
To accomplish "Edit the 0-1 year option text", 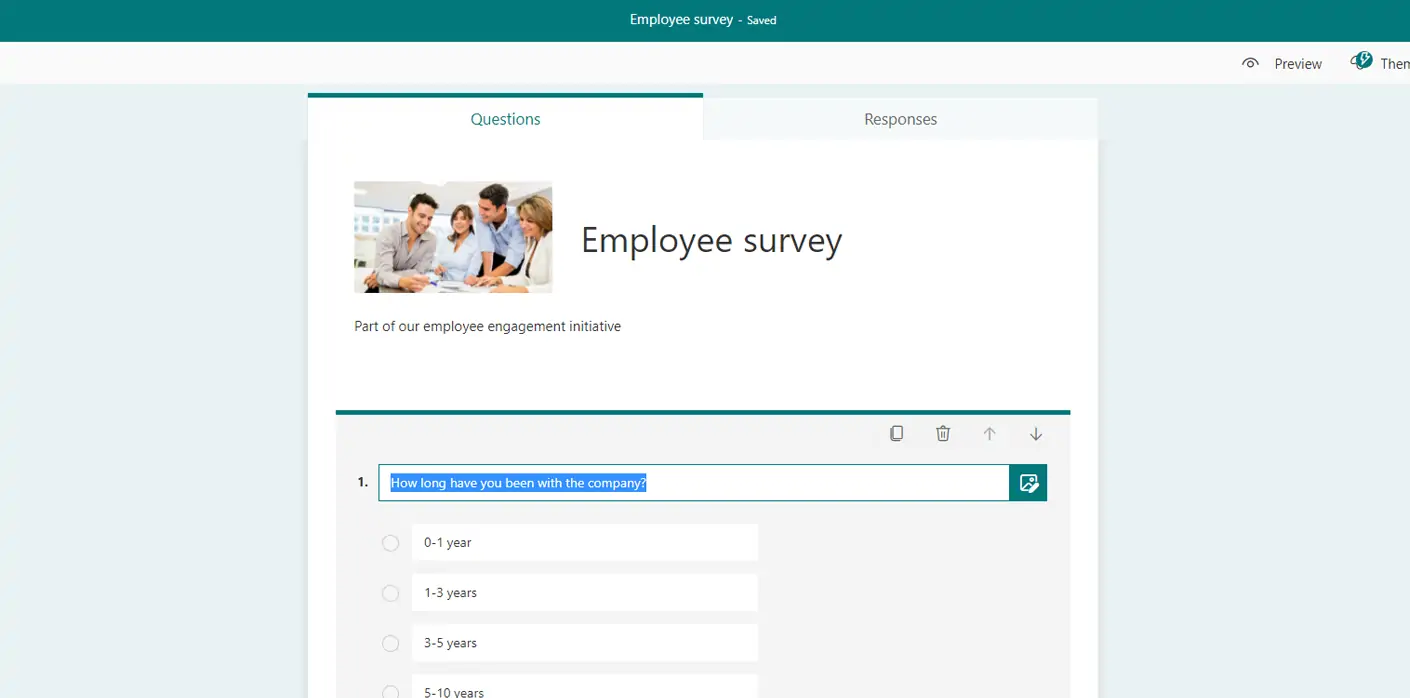I will click(x=585, y=542).
